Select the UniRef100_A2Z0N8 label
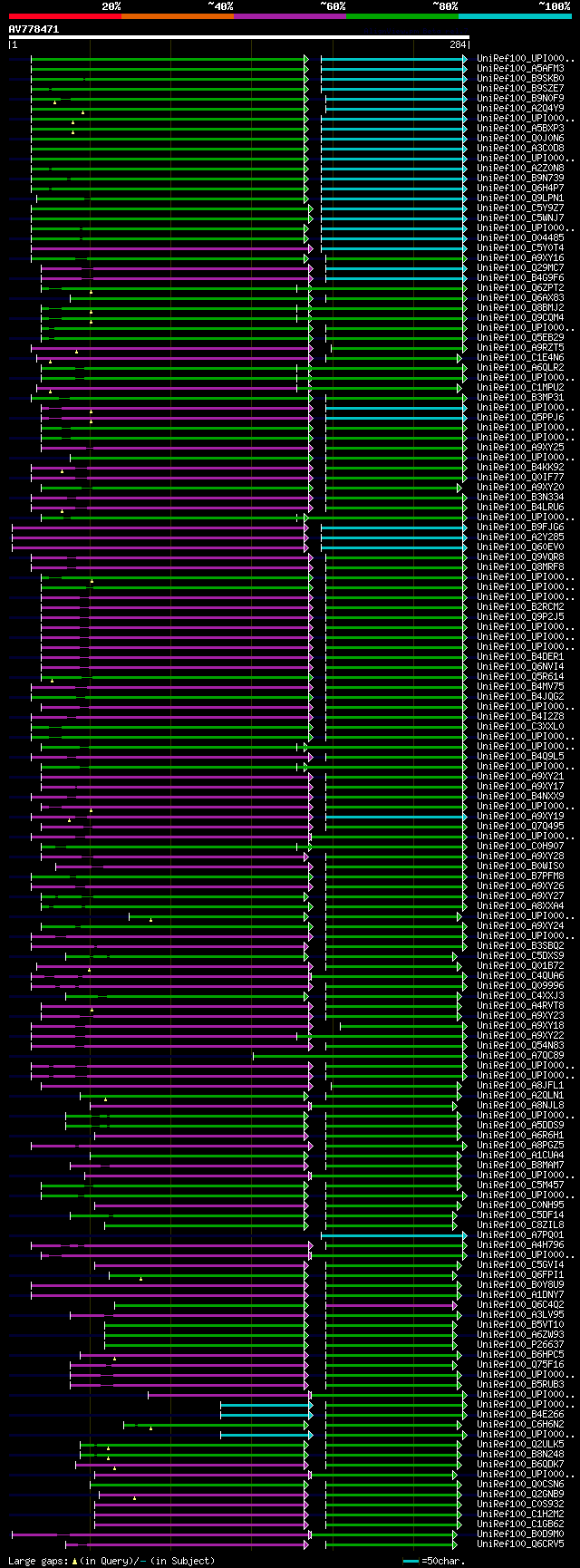The width and height of the screenshot is (580, 1568). (520, 168)
